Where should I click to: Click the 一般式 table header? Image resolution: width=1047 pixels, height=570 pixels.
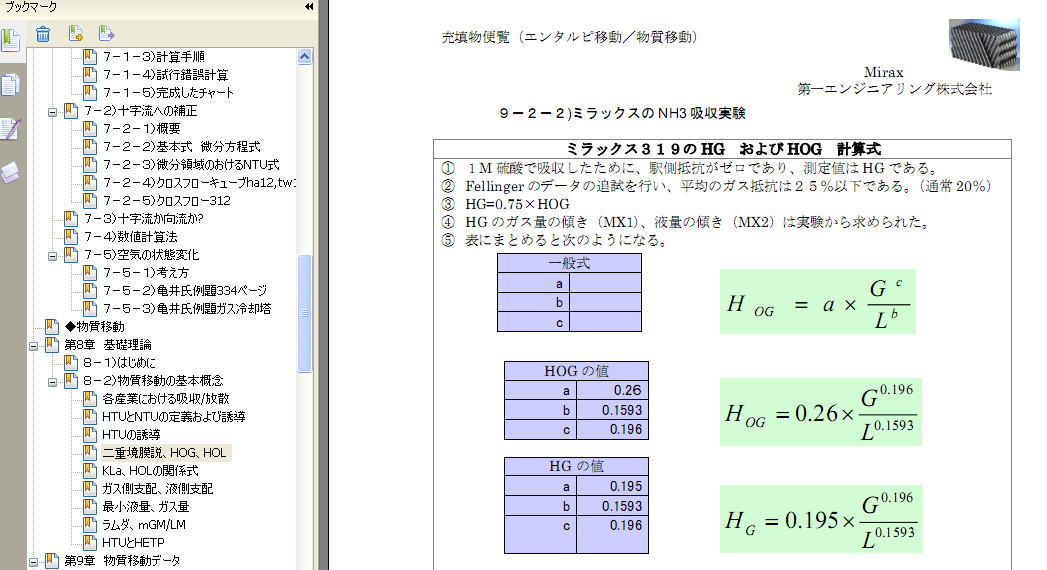coord(569,263)
